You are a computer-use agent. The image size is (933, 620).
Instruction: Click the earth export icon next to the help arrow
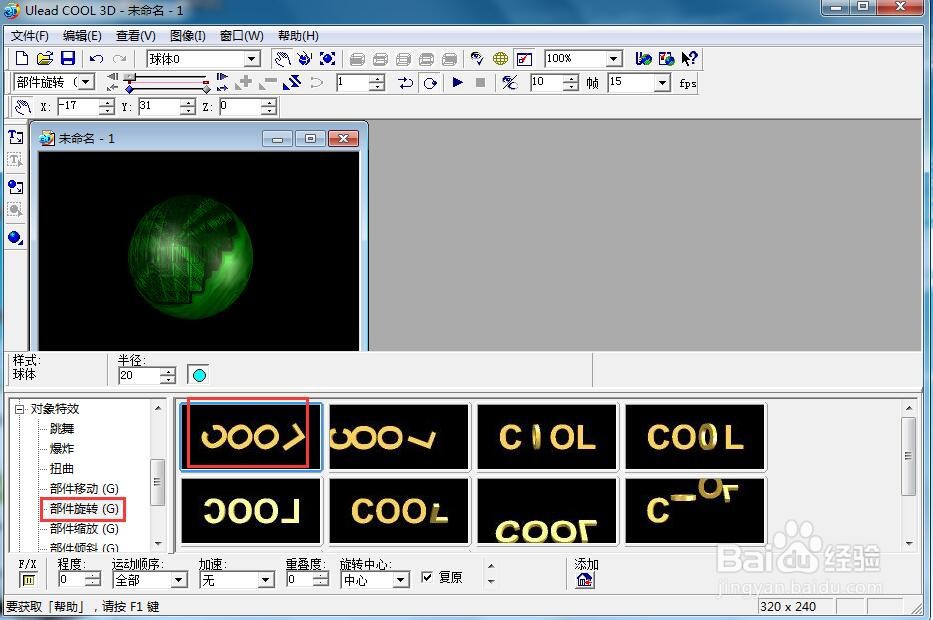[666, 58]
